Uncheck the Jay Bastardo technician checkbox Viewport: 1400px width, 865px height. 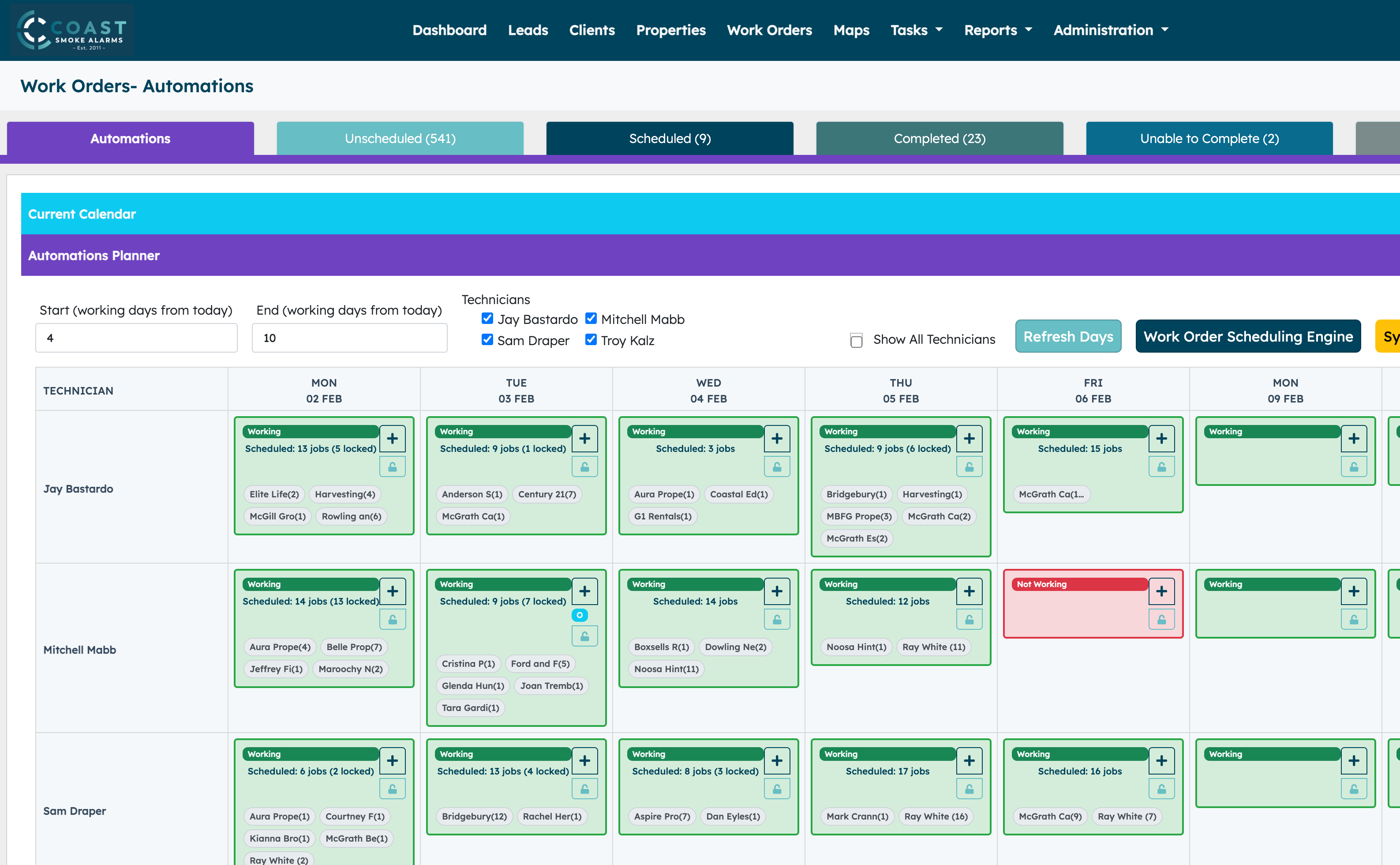pos(487,319)
